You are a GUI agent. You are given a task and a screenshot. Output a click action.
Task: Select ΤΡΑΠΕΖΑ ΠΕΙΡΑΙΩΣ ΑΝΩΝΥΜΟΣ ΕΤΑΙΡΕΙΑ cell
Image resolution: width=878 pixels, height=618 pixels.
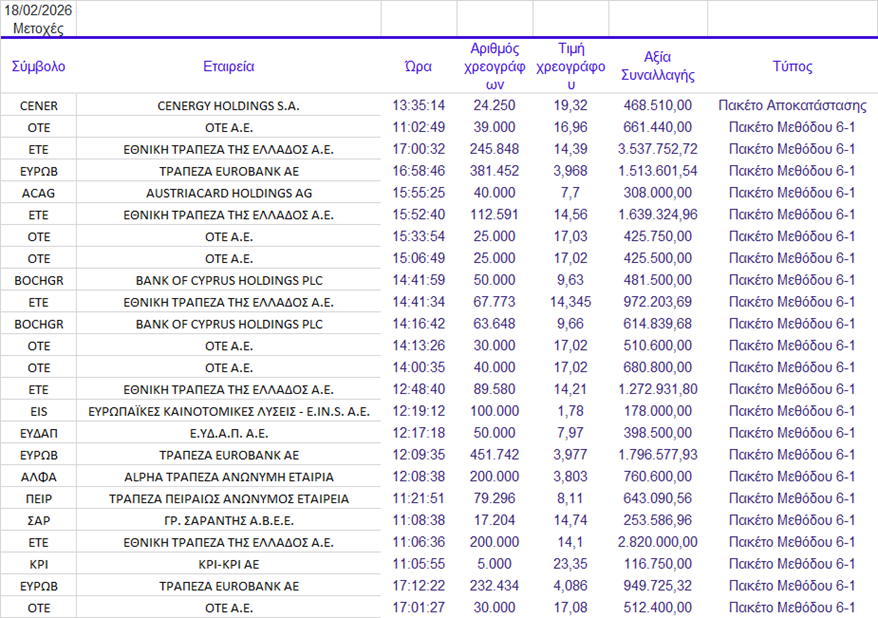228,499
